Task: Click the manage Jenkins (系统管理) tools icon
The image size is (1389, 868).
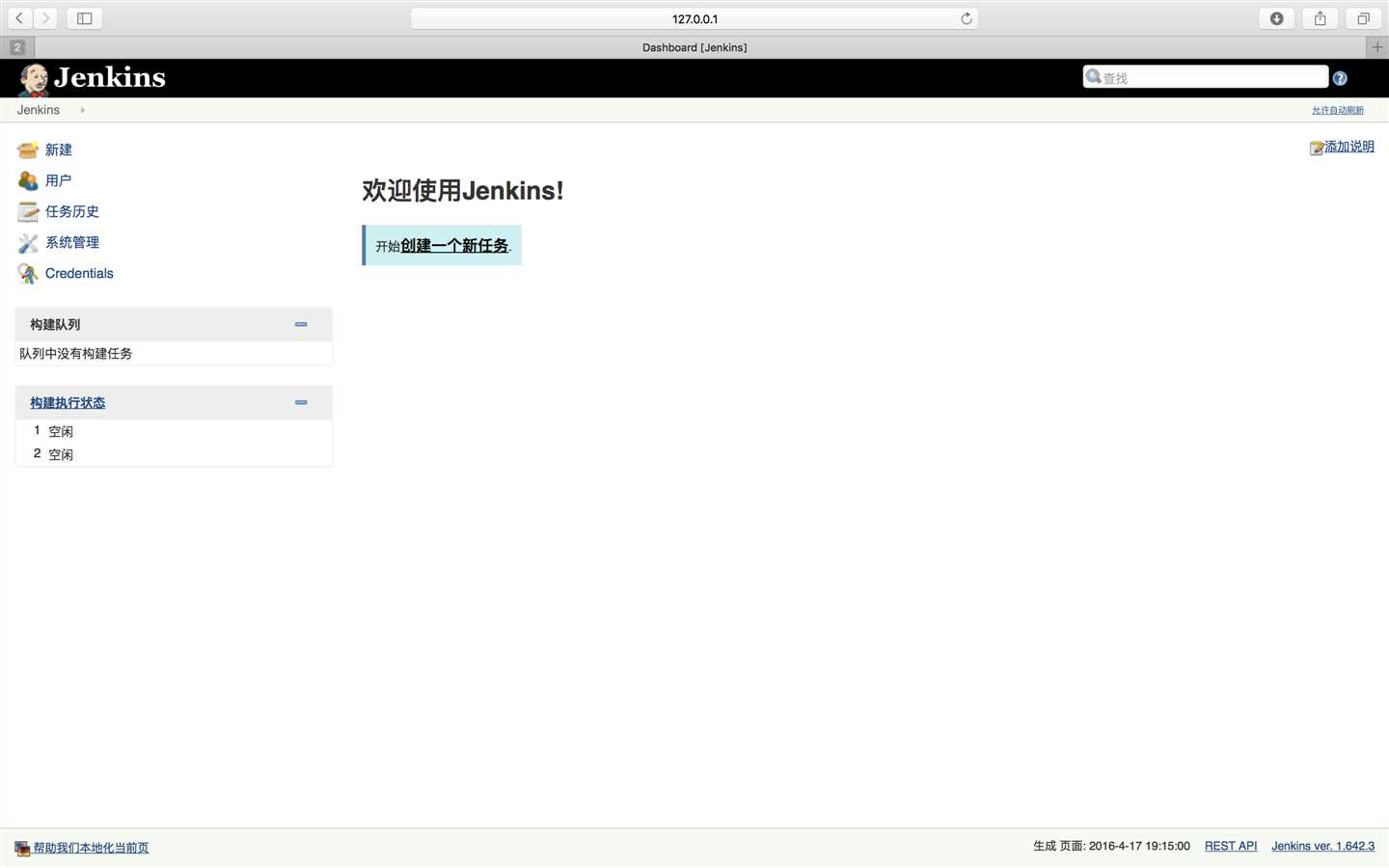Action: 28,243
